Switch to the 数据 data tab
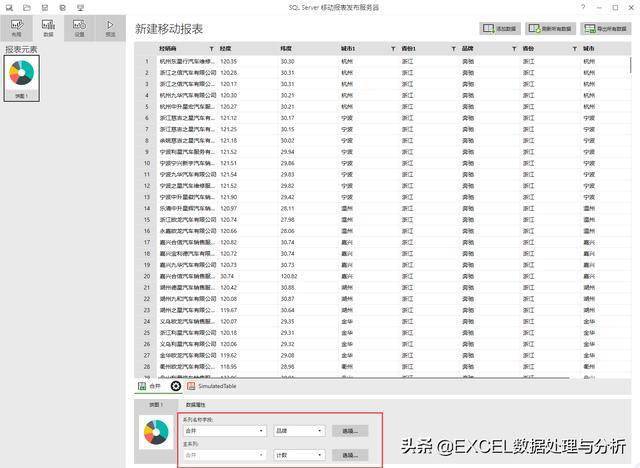This screenshot has width=640, height=468. (x=48, y=28)
